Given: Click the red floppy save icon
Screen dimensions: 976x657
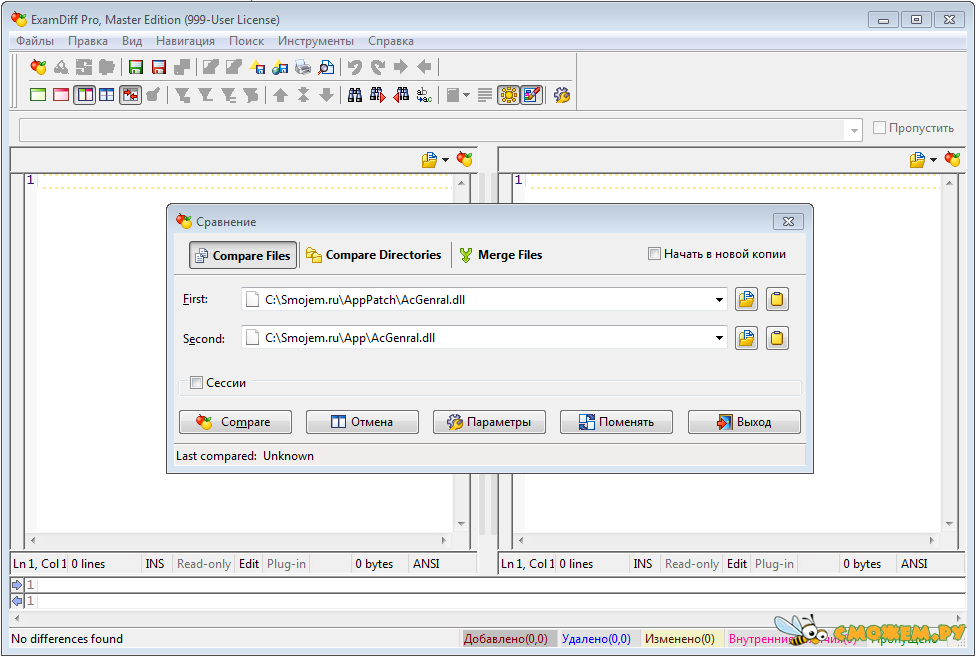Looking at the screenshot, I should tap(159, 67).
